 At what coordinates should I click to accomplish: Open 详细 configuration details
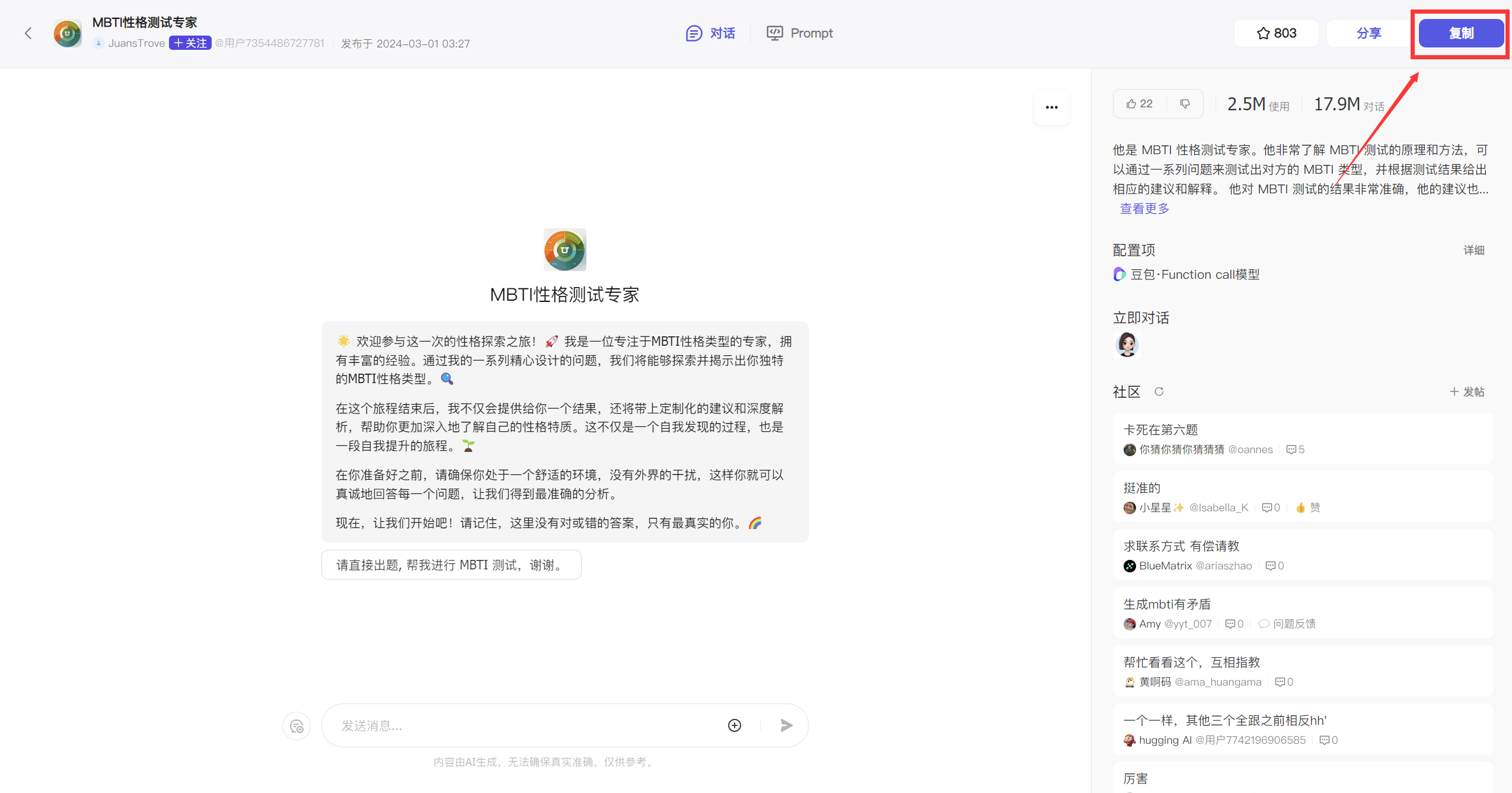(1473, 250)
